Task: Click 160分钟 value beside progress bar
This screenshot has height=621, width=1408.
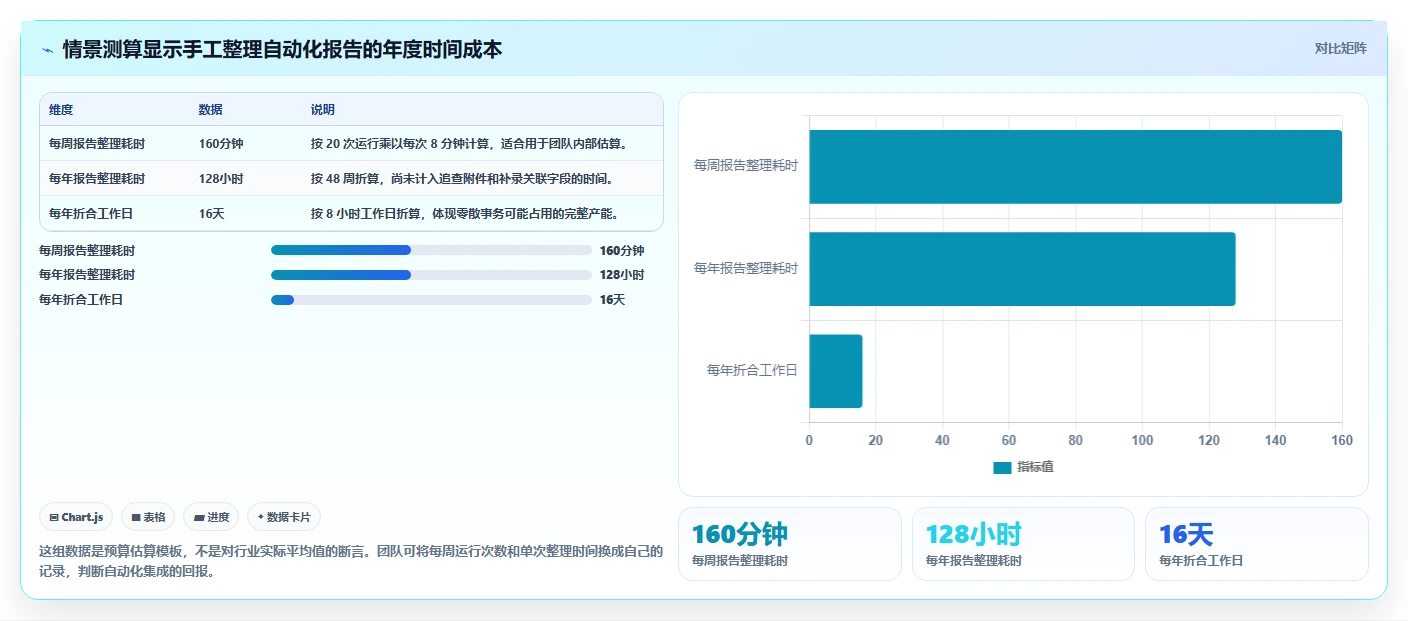Action: (622, 250)
